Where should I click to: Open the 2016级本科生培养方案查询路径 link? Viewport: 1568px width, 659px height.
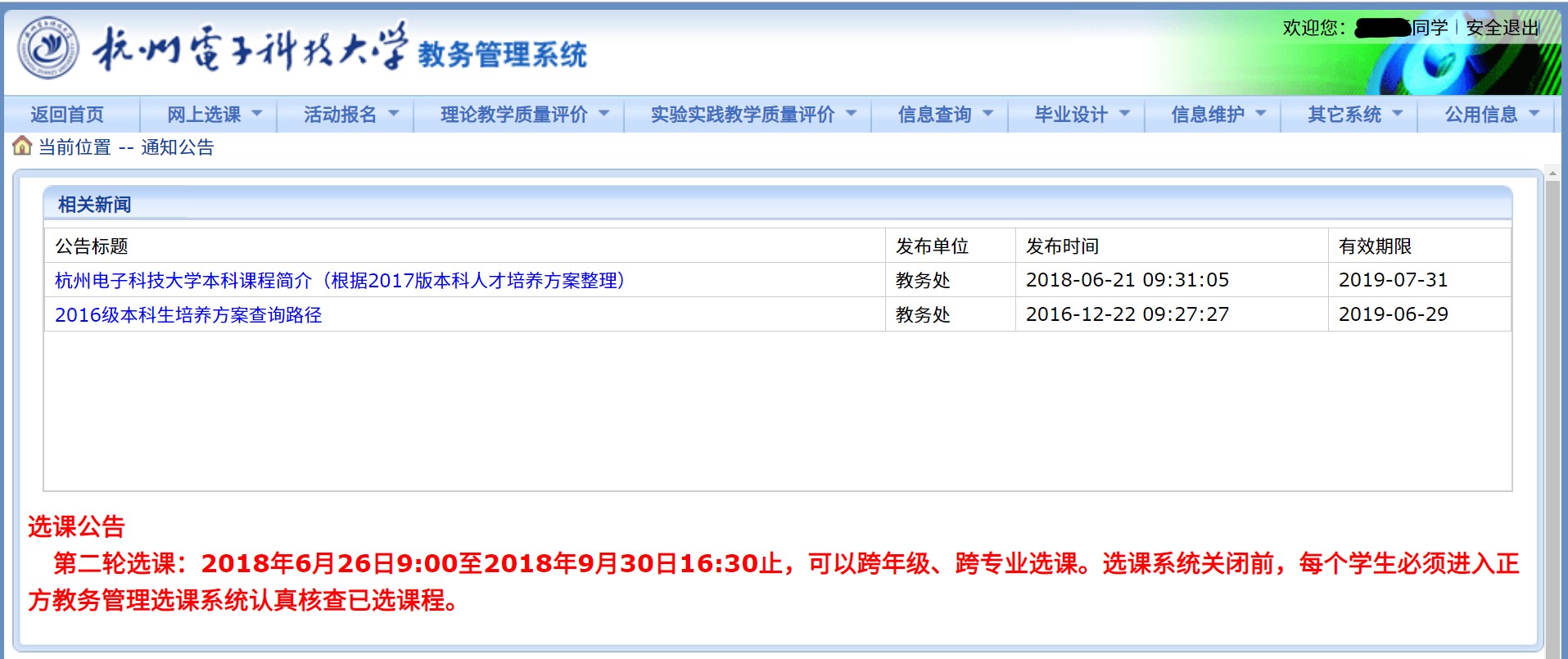click(x=188, y=315)
